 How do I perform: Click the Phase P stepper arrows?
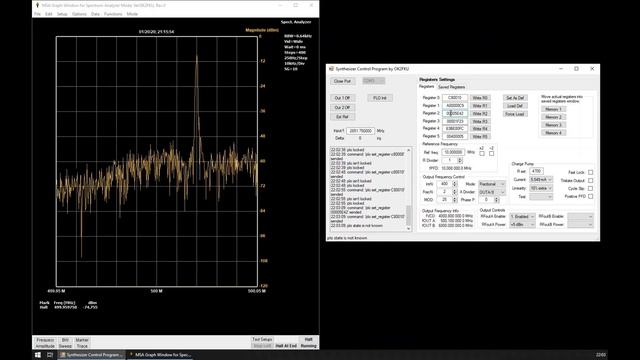pyautogui.click(x=496, y=200)
